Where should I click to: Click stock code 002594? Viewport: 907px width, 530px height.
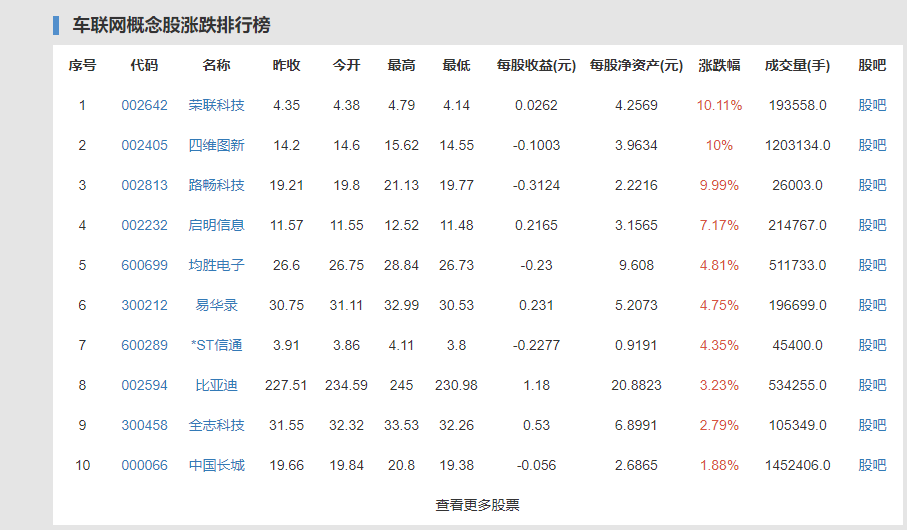[144, 385]
